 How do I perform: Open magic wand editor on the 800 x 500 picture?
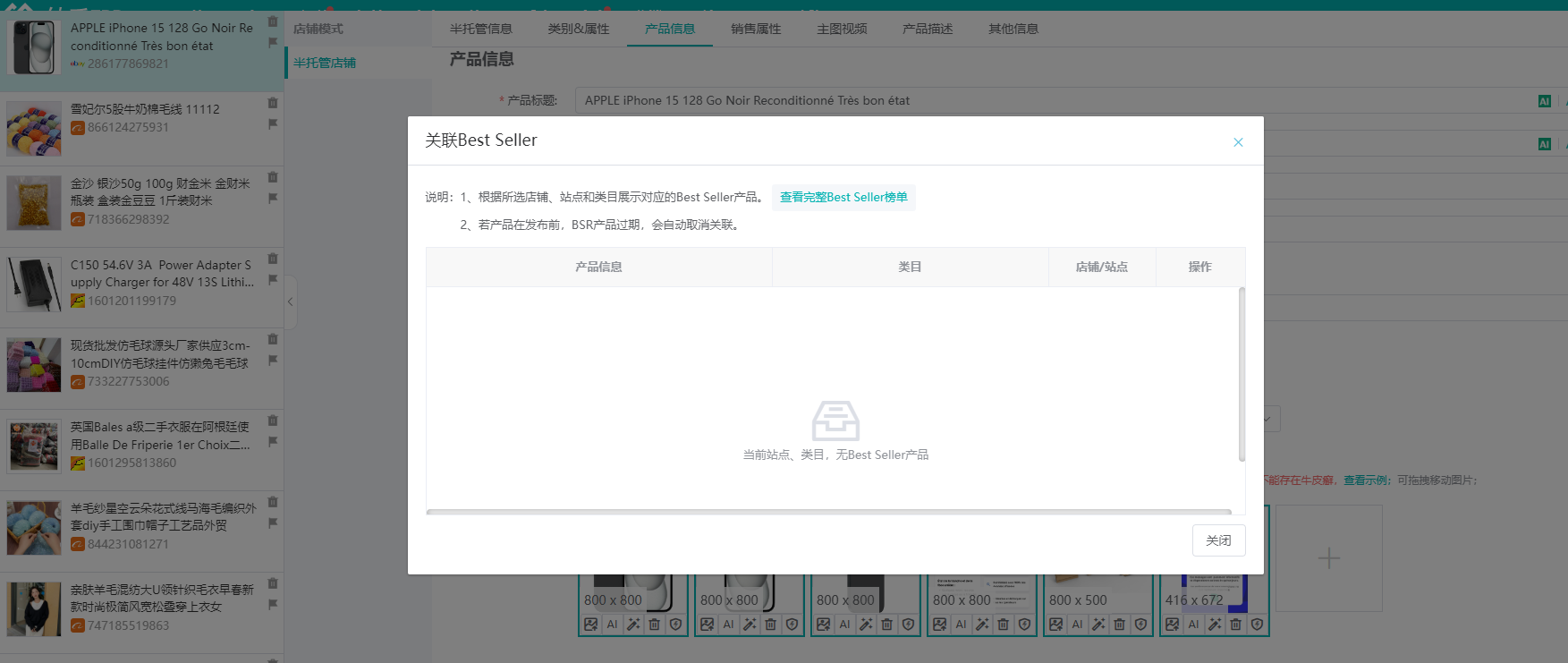(1098, 625)
